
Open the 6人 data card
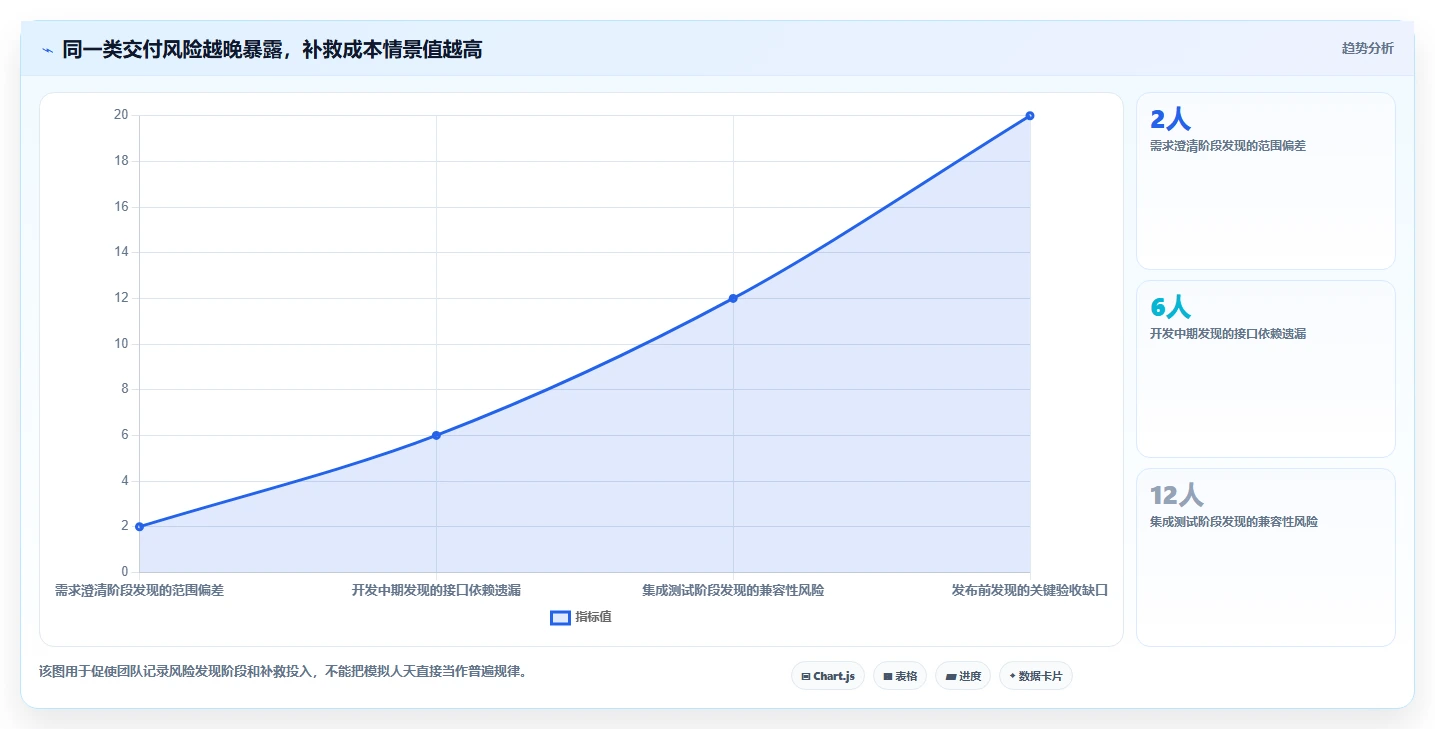(1265, 369)
